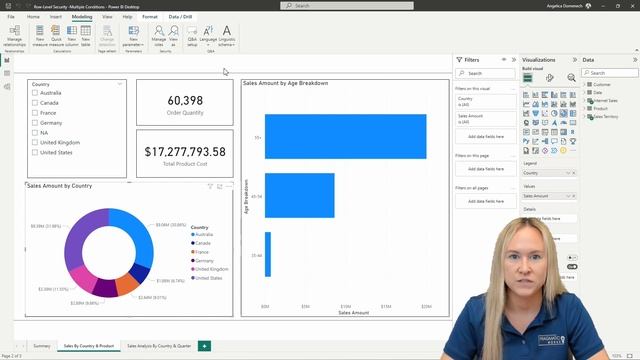Select the R script visual icon
640x360 pixels.
pyautogui.click(x=573, y=132)
